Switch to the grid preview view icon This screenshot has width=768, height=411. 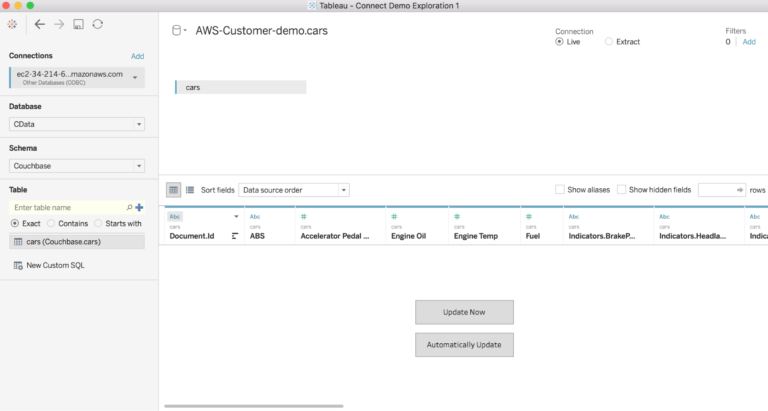click(173, 190)
